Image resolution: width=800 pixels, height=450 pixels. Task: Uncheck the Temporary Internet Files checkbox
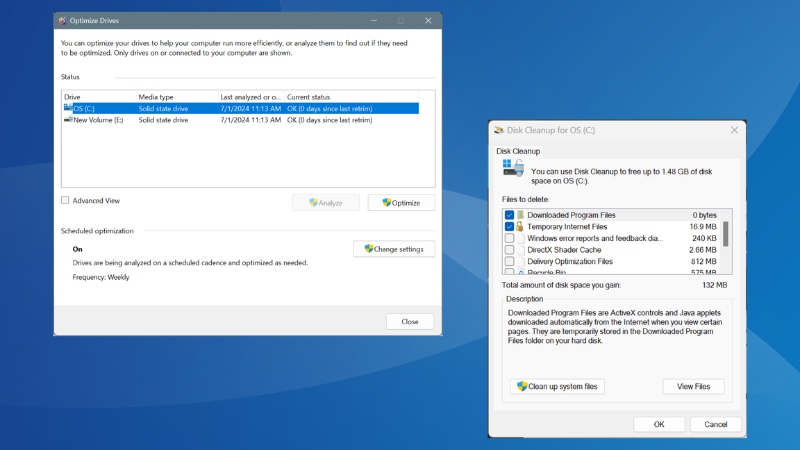point(509,227)
